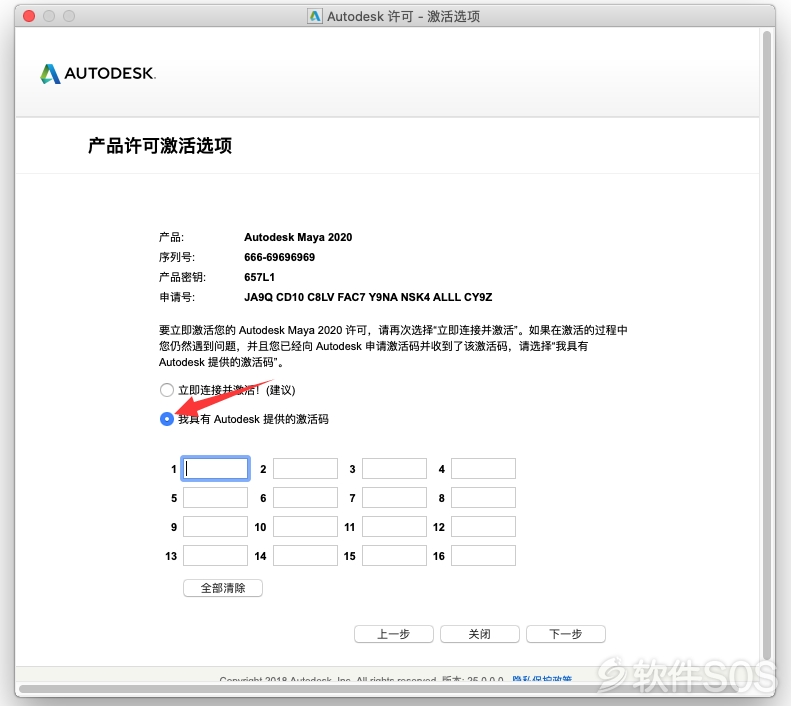791x706 pixels.
Task: Focus activation code field 14
Action: click(x=305, y=556)
